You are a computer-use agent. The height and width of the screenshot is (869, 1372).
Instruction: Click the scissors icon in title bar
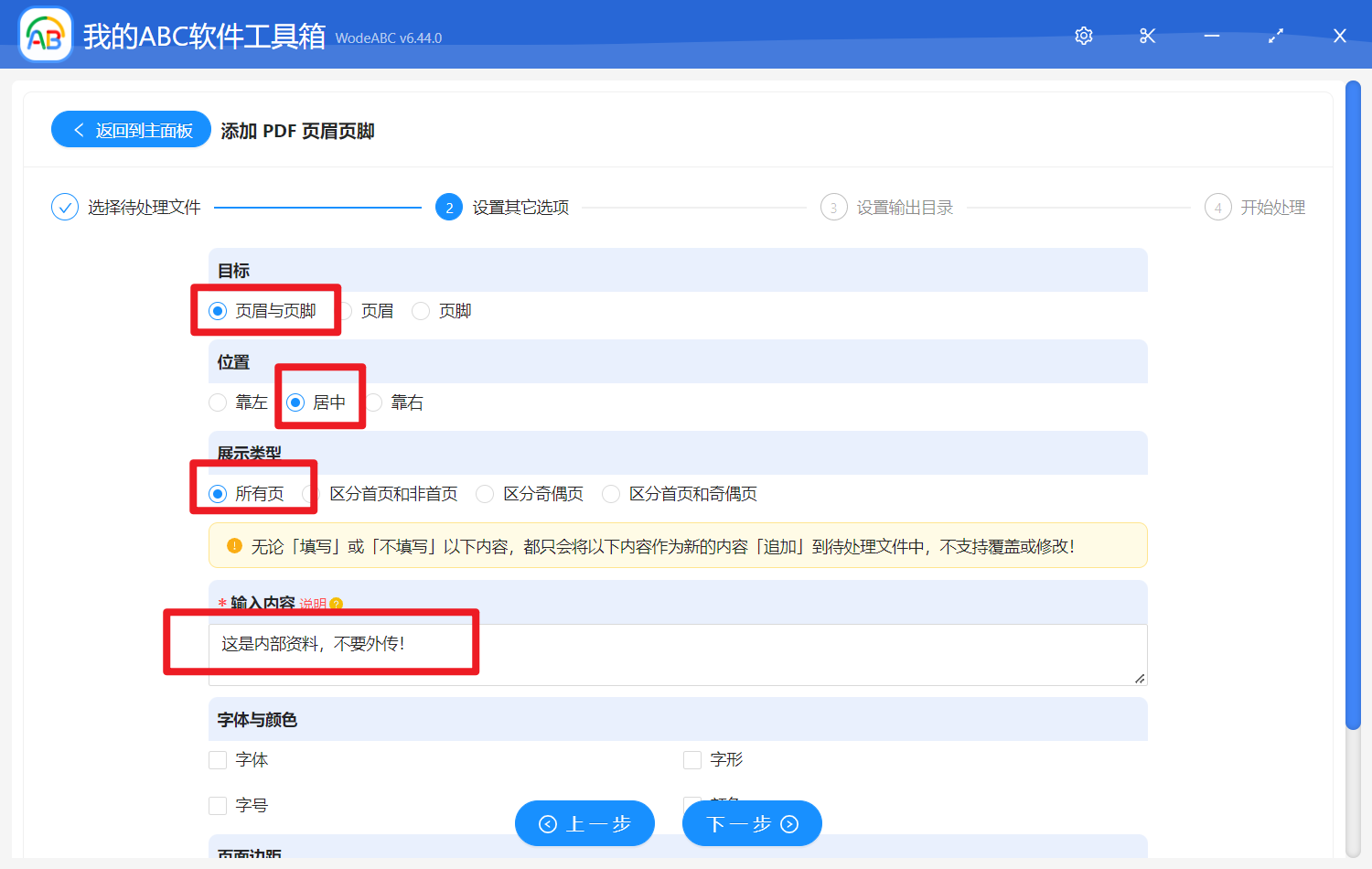[1148, 36]
